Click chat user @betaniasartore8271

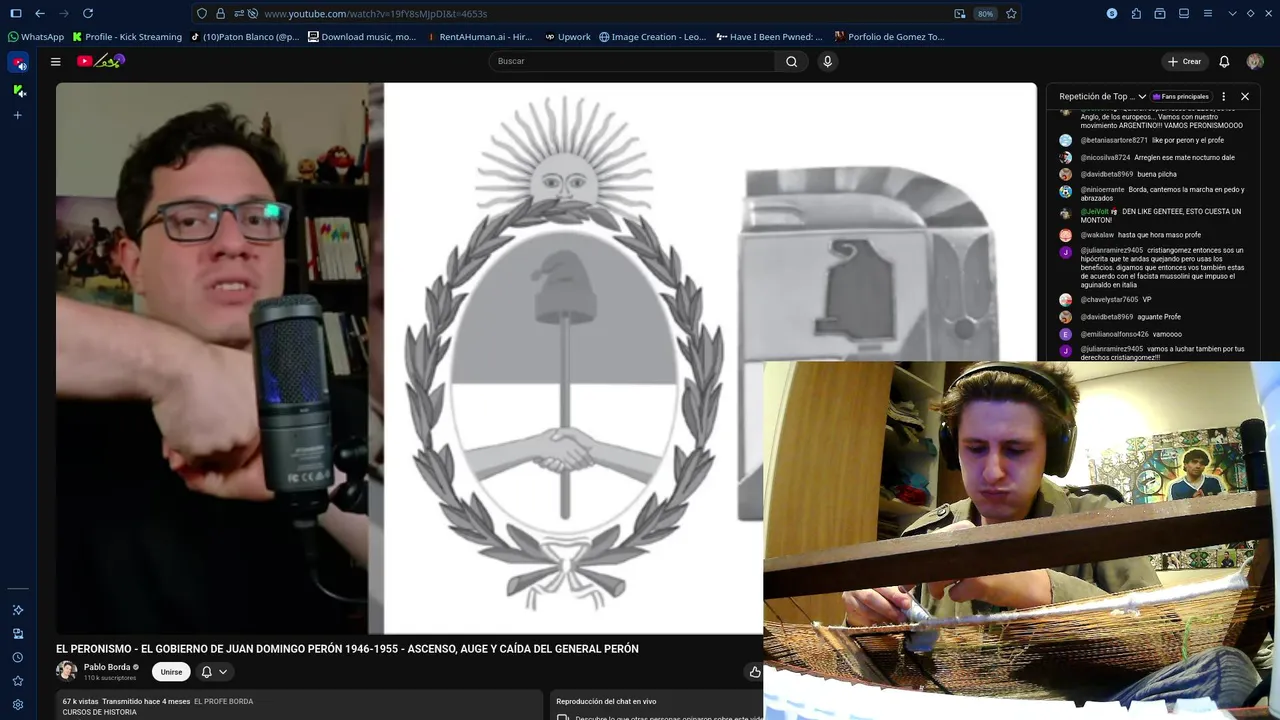pyautogui.click(x=1114, y=140)
